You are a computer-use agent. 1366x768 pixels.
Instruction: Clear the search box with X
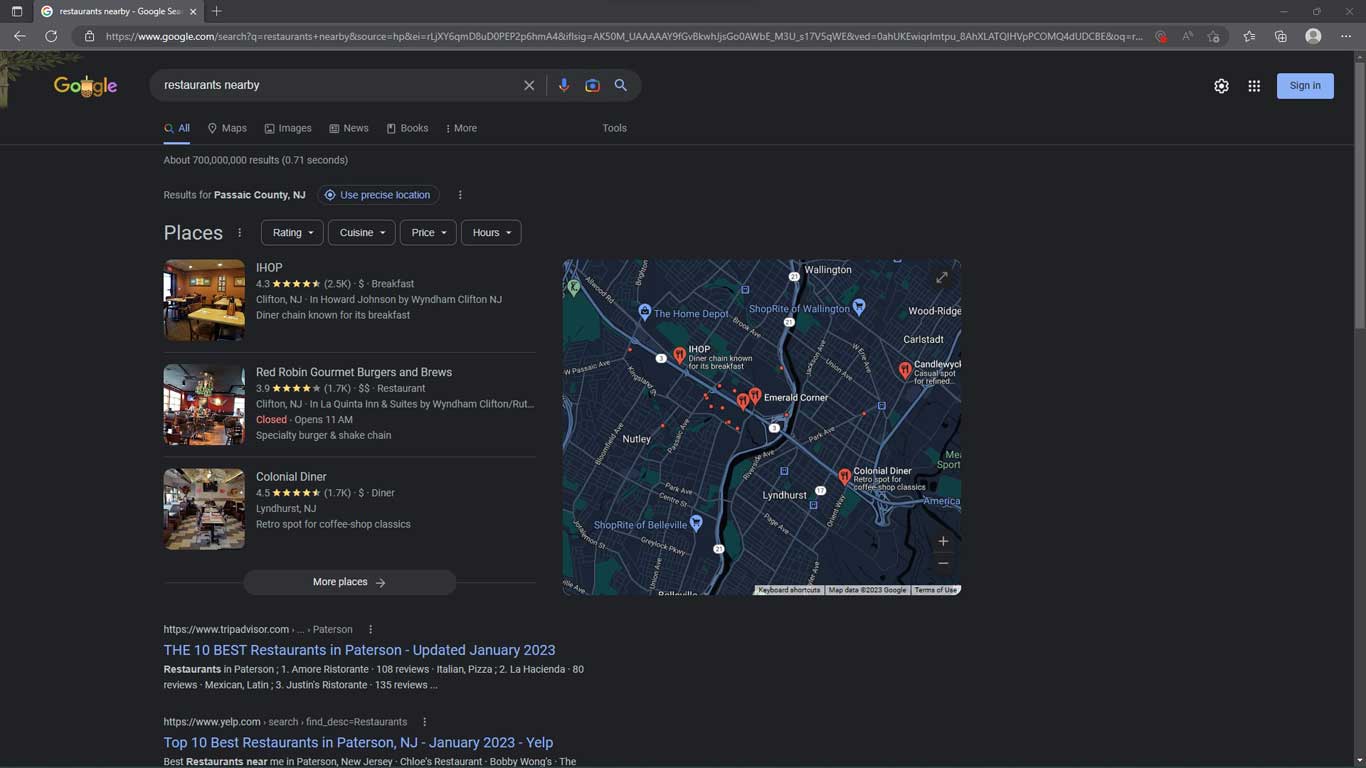[529, 86]
